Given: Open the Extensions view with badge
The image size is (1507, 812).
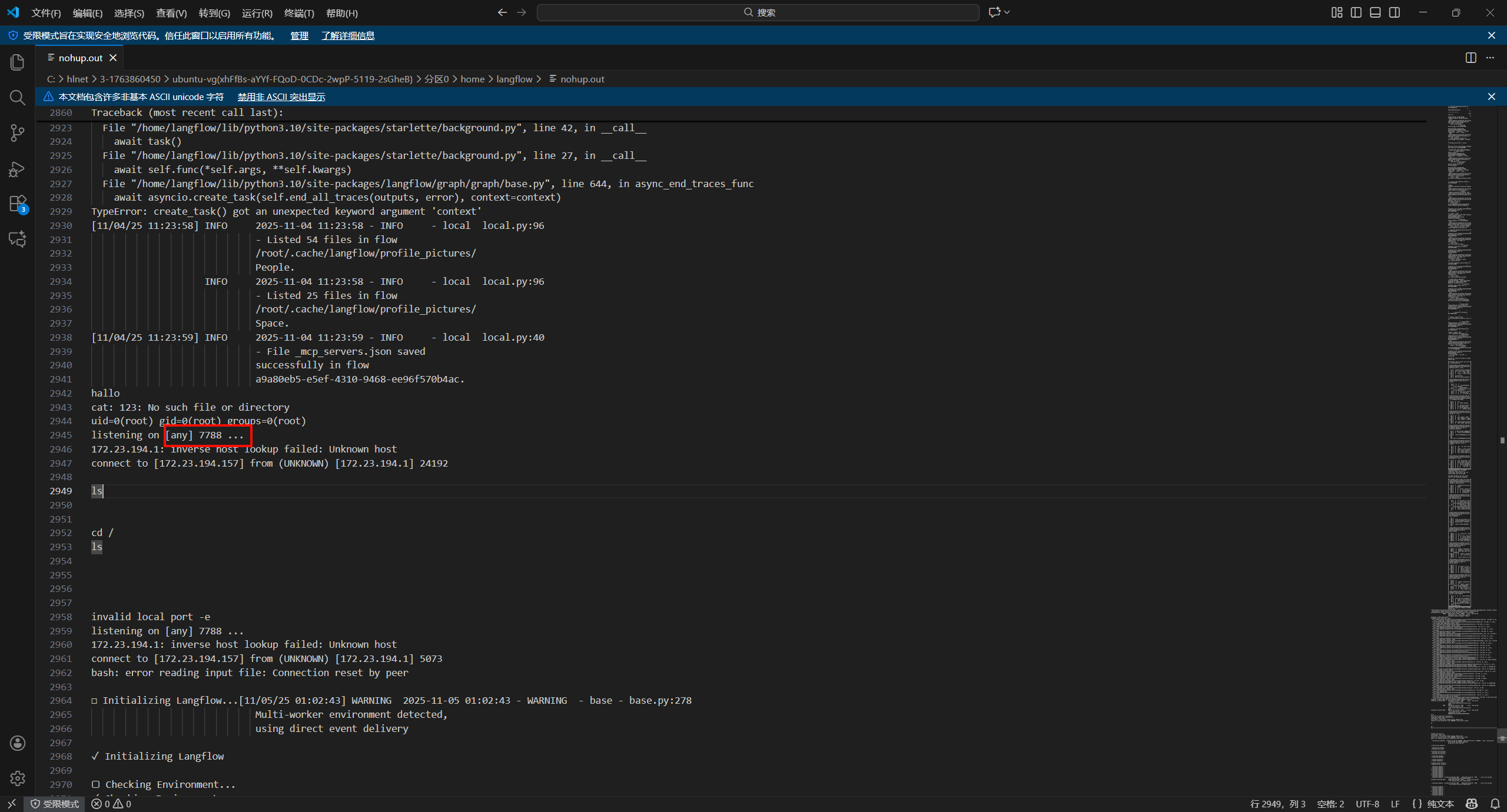Looking at the screenshot, I should click(x=18, y=204).
